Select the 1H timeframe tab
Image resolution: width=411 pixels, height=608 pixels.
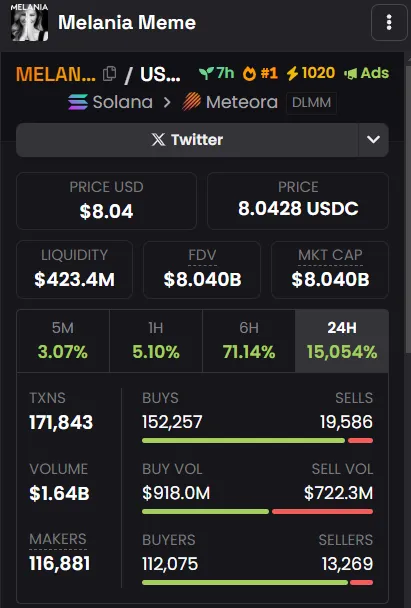156,341
